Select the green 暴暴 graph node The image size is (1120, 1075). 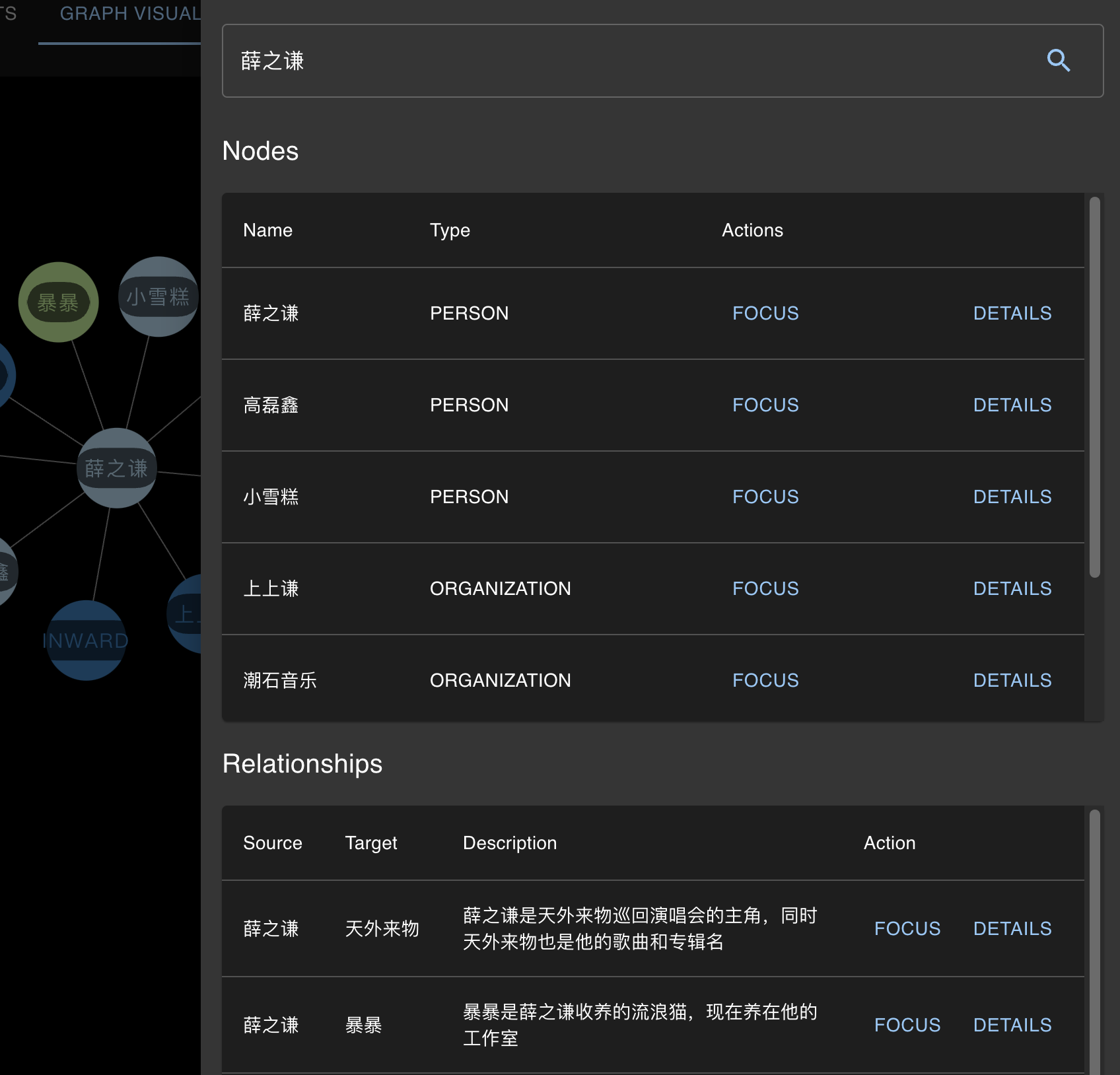[x=58, y=302]
